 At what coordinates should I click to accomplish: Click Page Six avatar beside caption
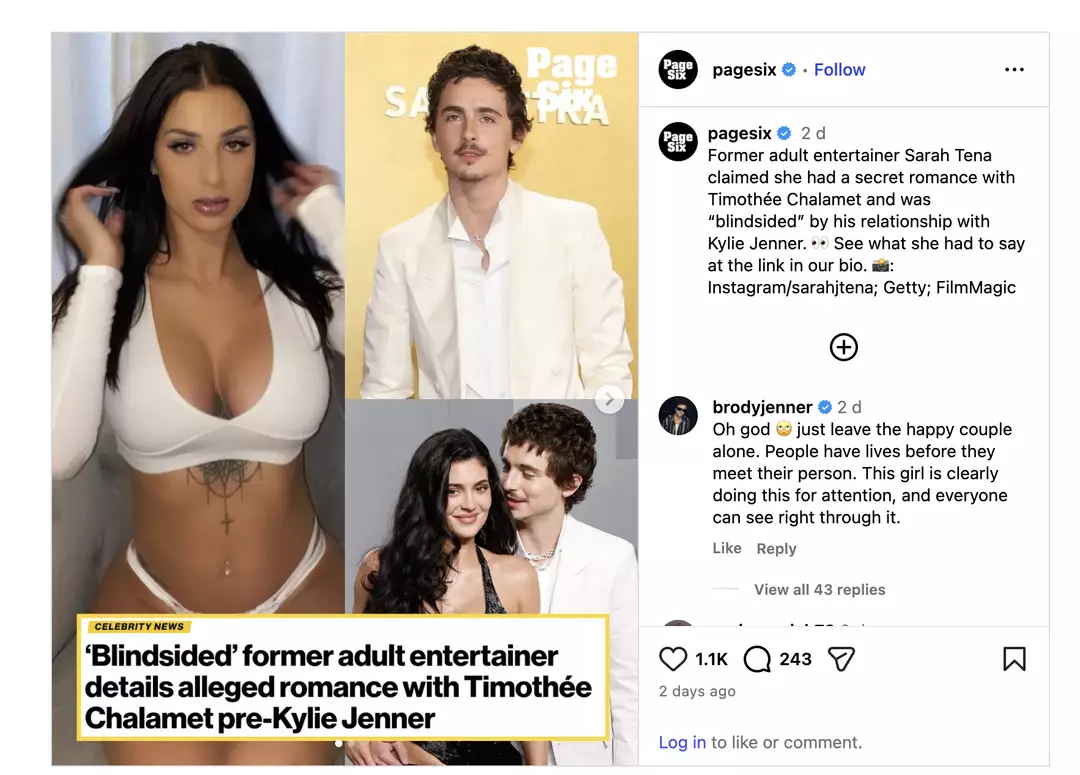coord(678,141)
